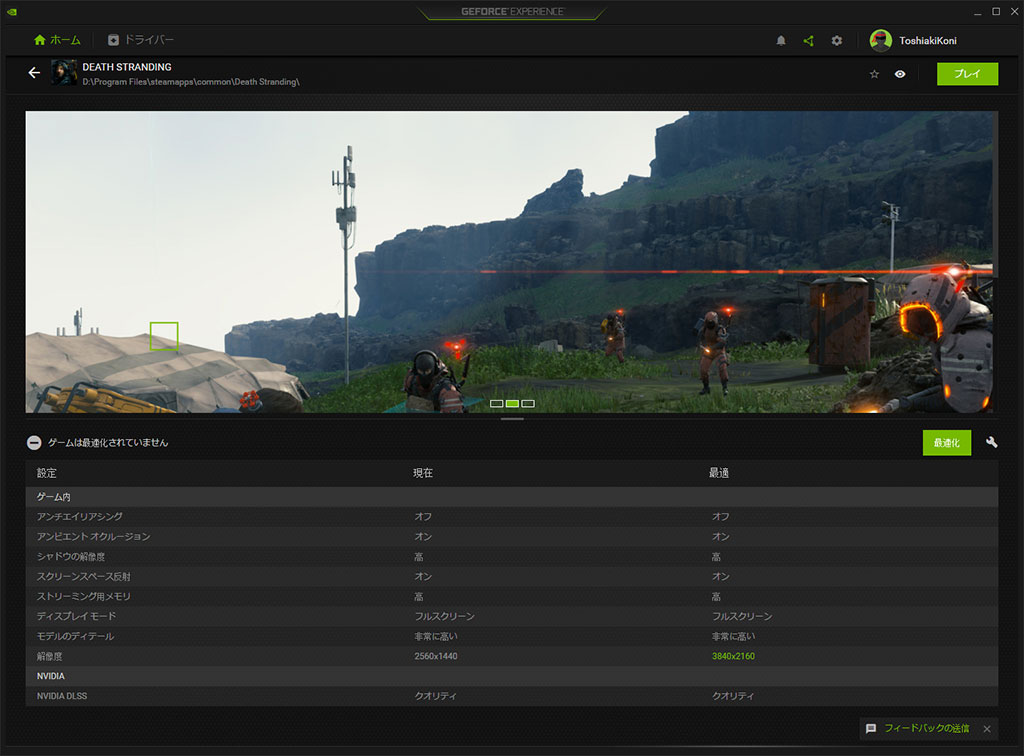The height and width of the screenshot is (756, 1024).
Task: Click the Death Stranding screenshot preview
Action: point(510,260)
